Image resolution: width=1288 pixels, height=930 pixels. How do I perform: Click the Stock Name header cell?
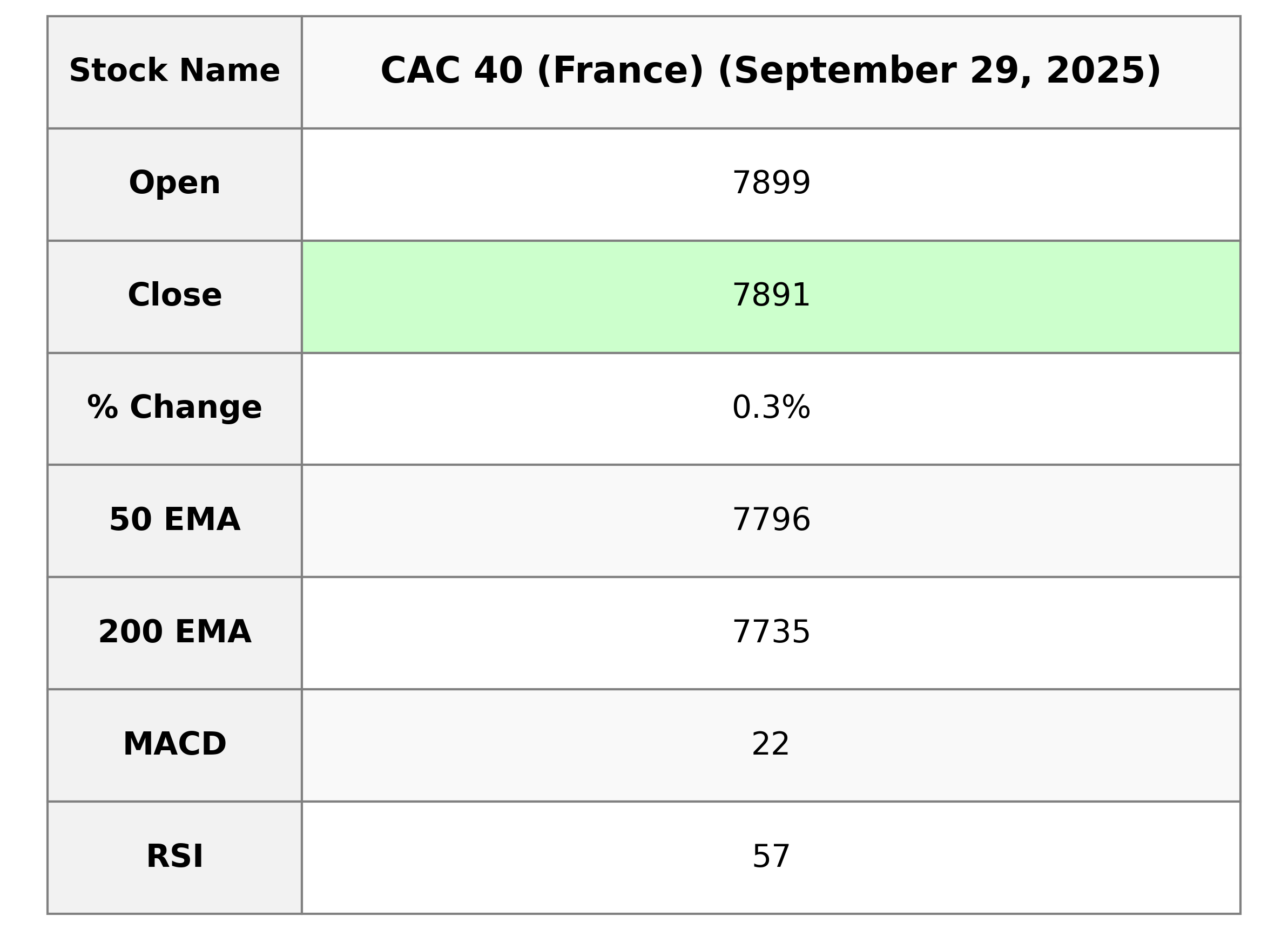pyautogui.click(x=174, y=72)
